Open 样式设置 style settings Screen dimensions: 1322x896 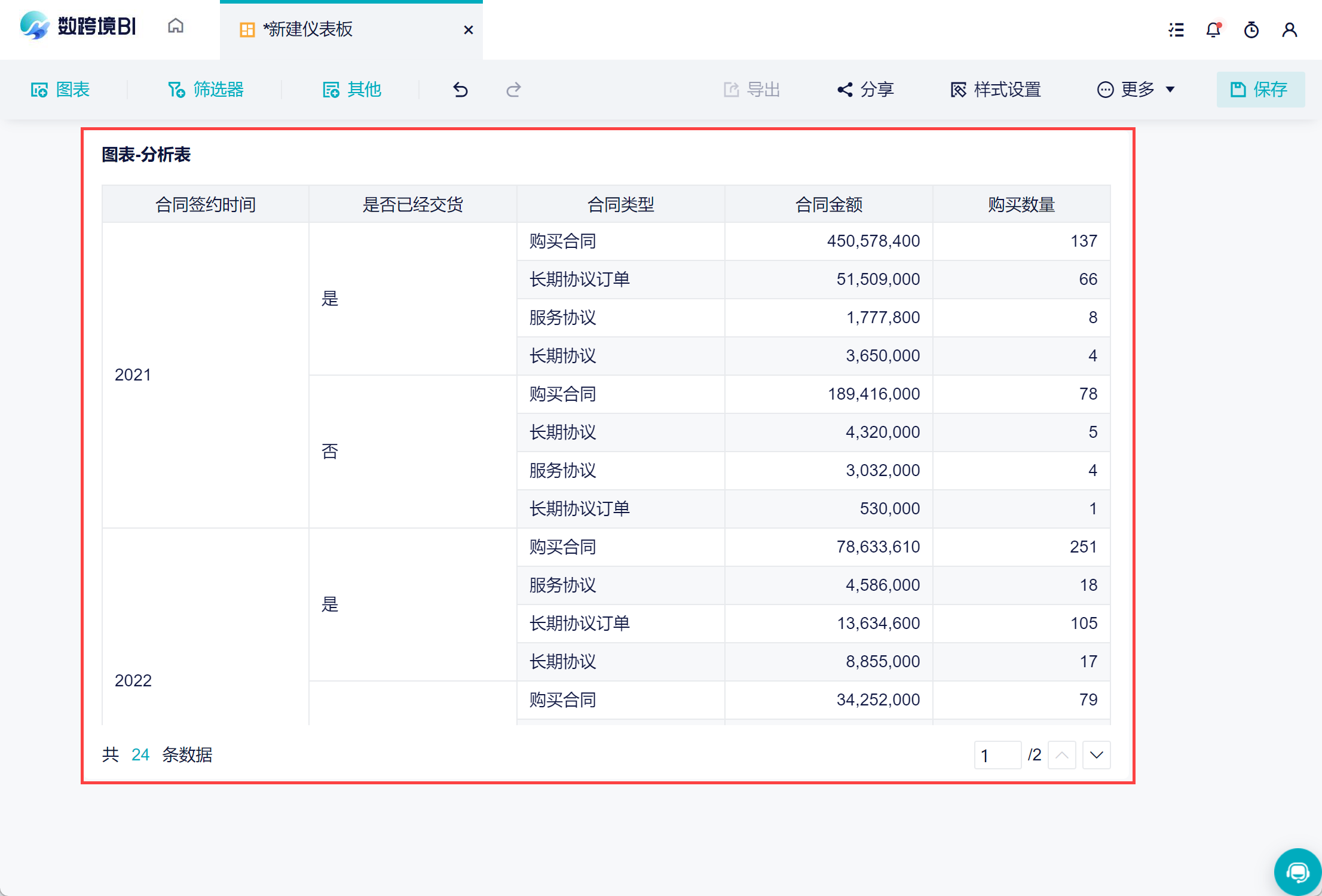pyautogui.click(x=996, y=90)
